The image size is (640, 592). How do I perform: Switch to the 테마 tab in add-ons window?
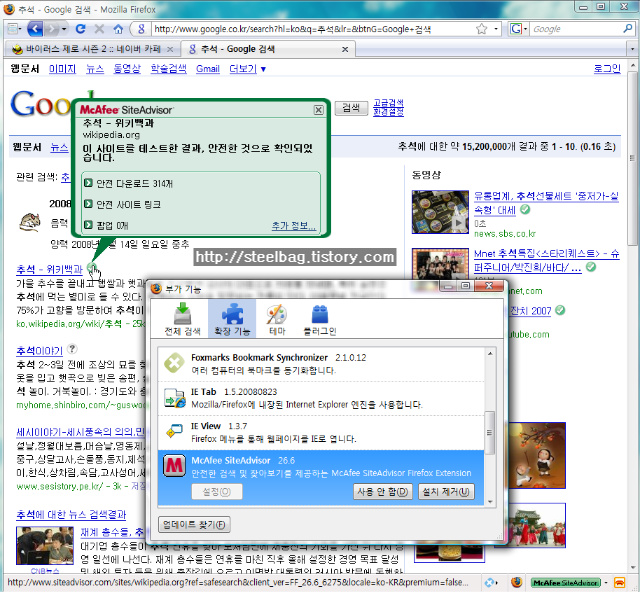(277, 319)
